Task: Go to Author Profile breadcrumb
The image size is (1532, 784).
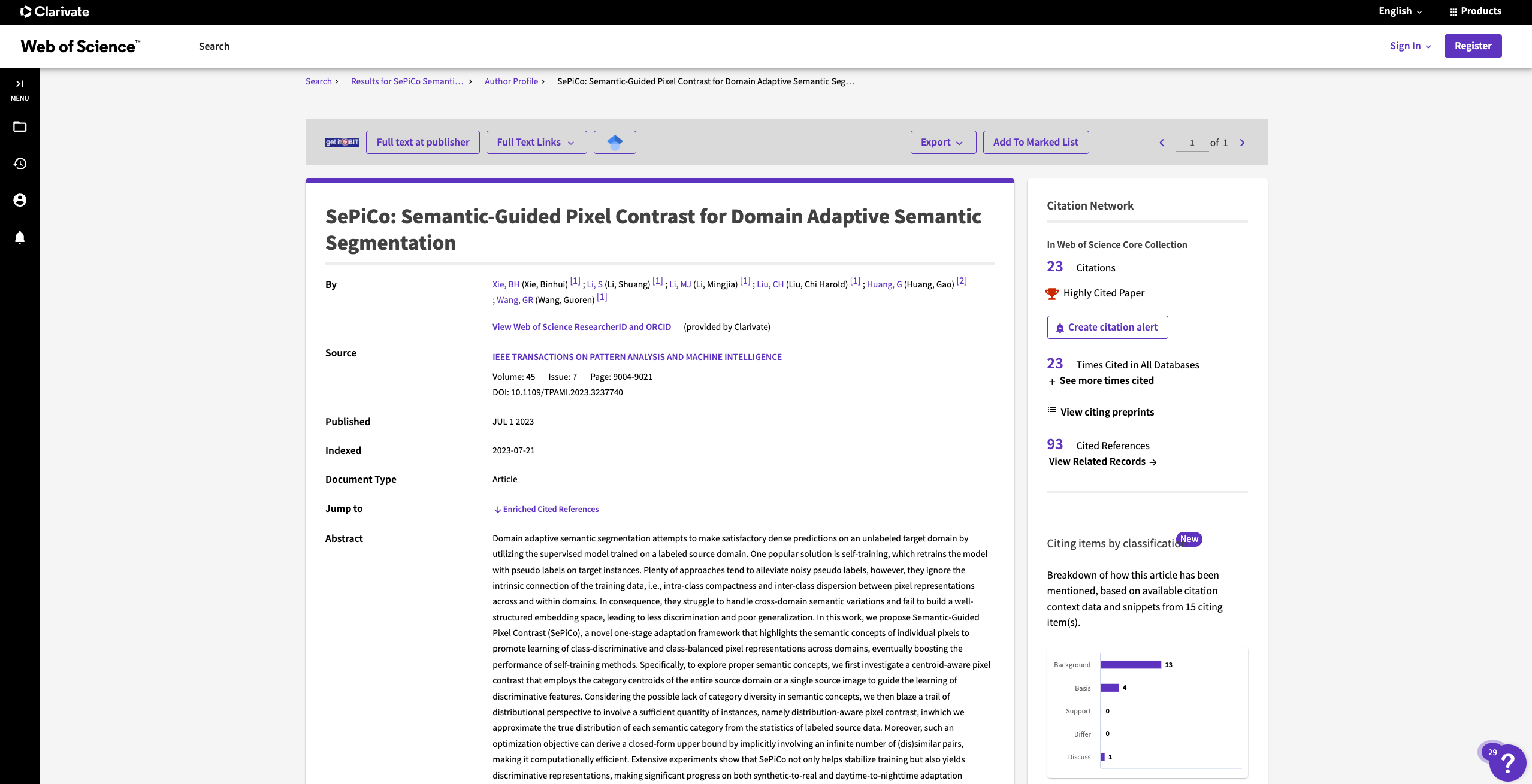Action: click(511, 81)
